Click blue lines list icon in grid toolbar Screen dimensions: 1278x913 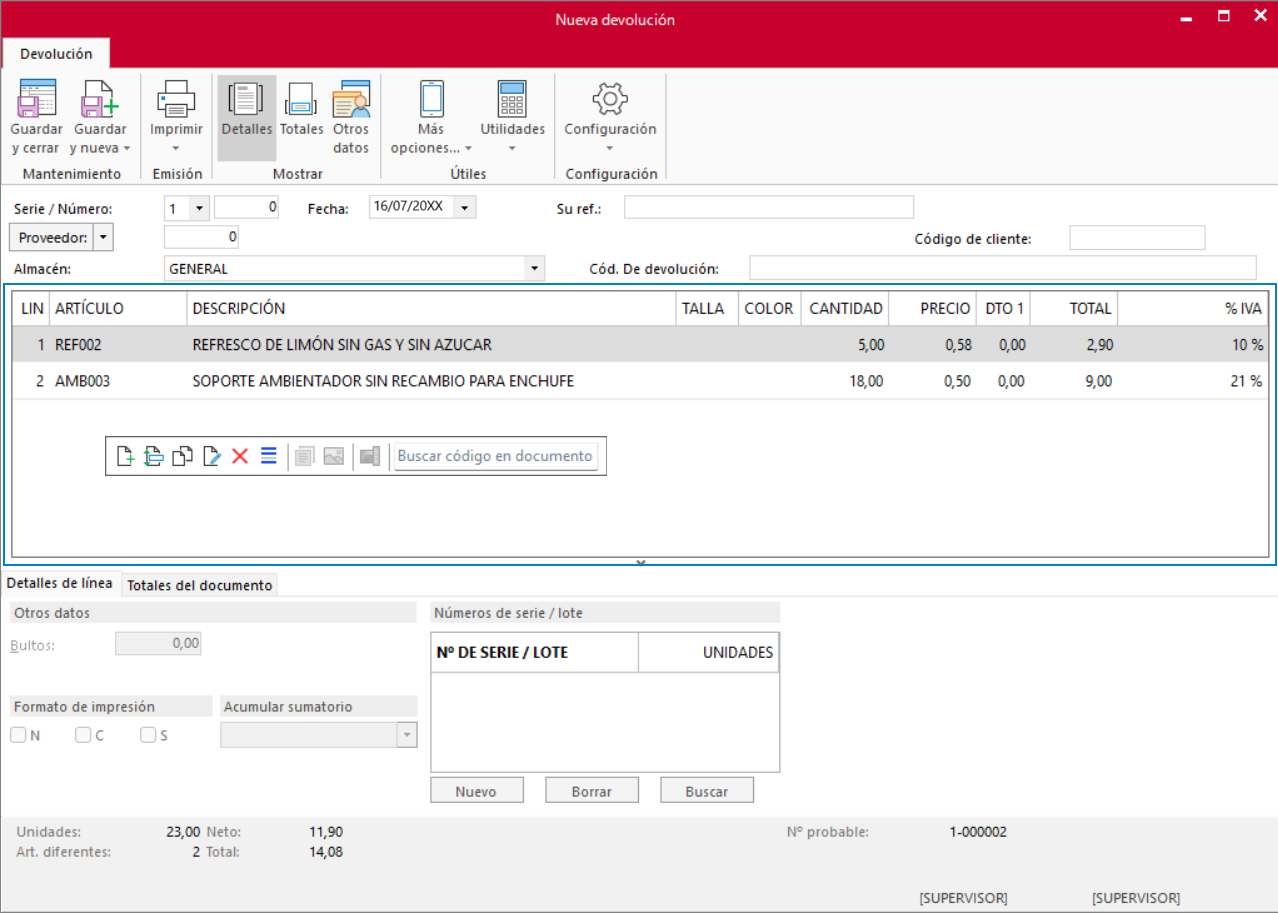pyautogui.click(x=268, y=456)
